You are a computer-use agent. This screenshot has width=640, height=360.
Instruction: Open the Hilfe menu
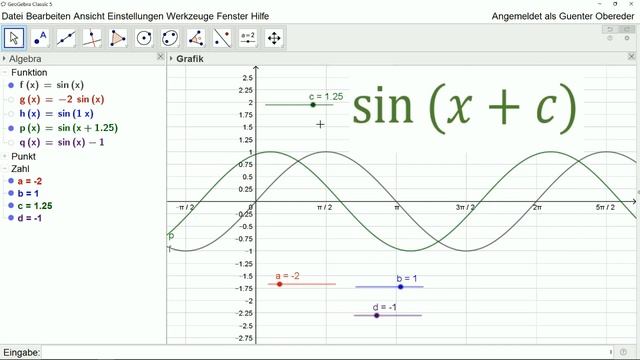(259, 16)
